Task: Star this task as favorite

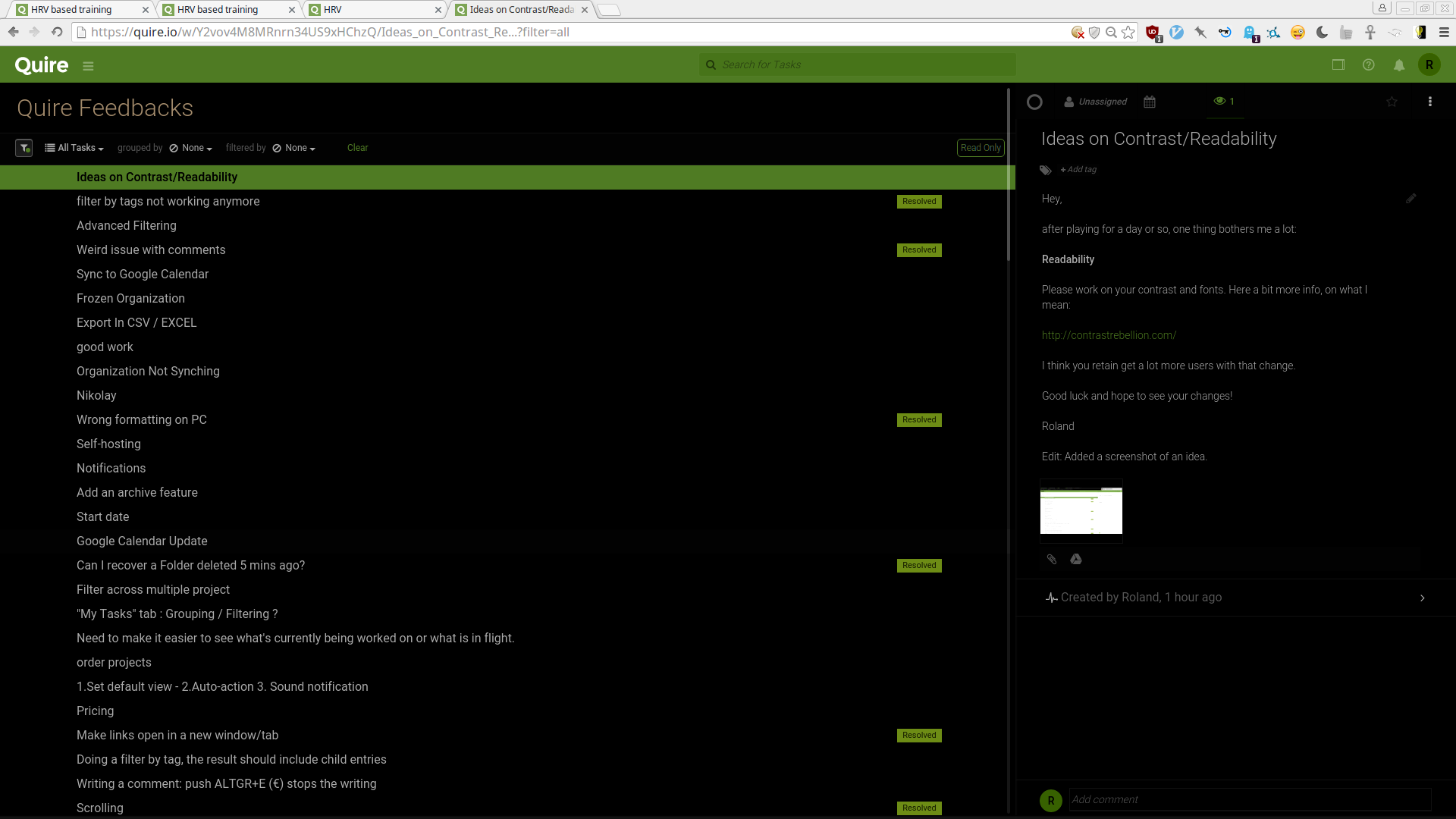Action: point(1392,102)
